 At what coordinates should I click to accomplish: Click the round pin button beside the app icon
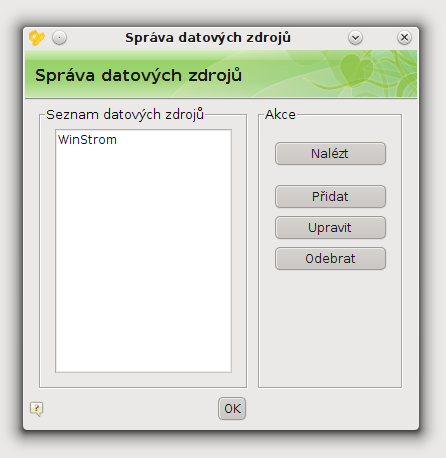[59, 38]
